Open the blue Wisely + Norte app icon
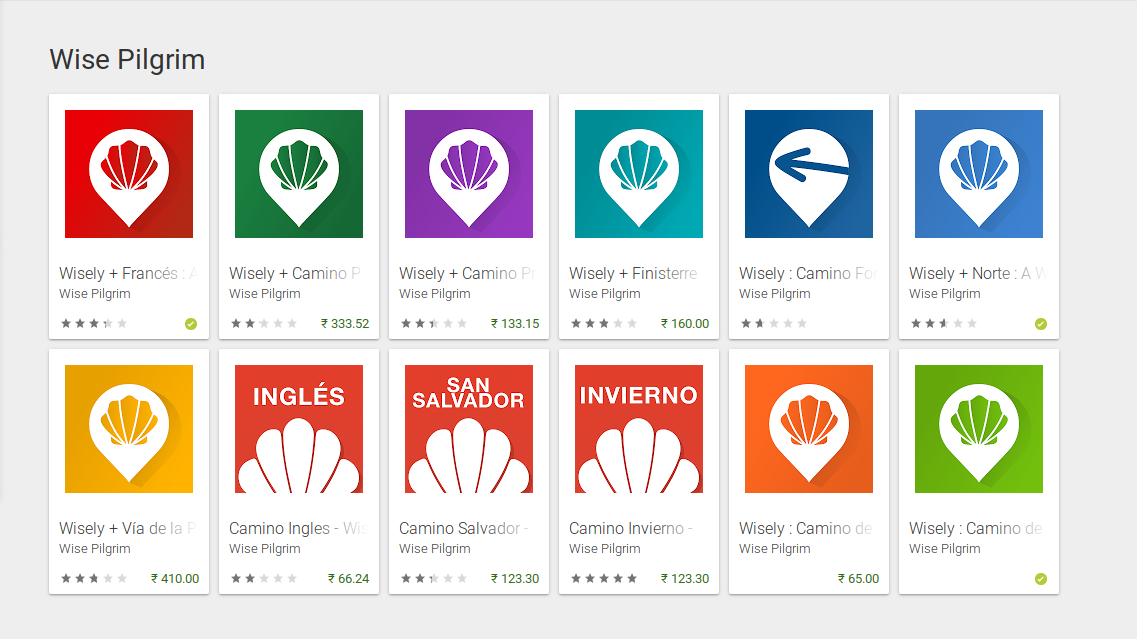The height and width of the screenshot is (639, 1137). point(979,174)
